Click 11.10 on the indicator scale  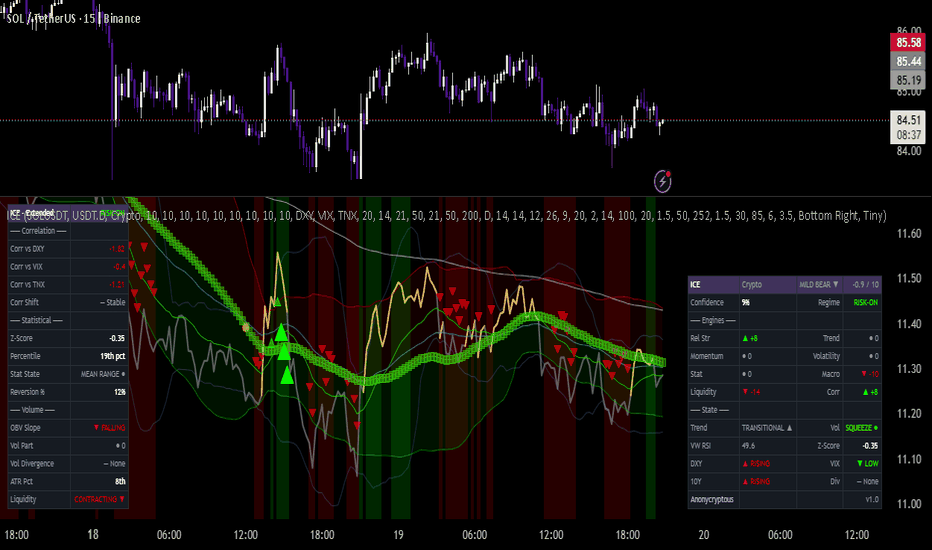point(909,458)
